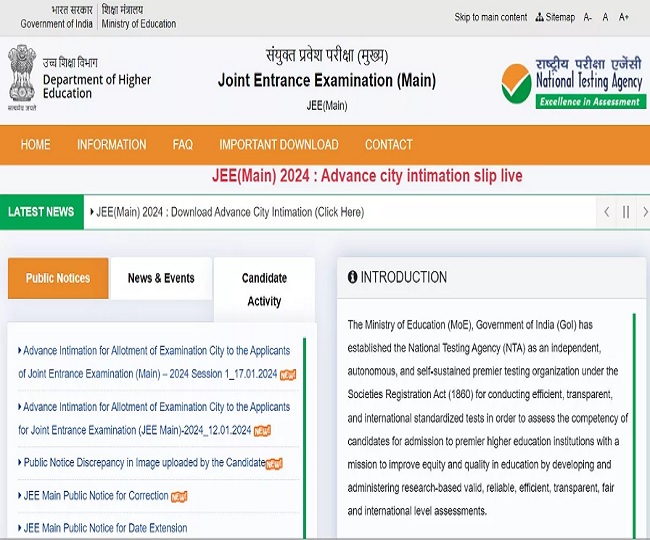The height and width of the screenshot is (540, 650).
Task: Click the Hindi title संयुक्त प्रवेश परीक्षा
Action: point(327,56)
